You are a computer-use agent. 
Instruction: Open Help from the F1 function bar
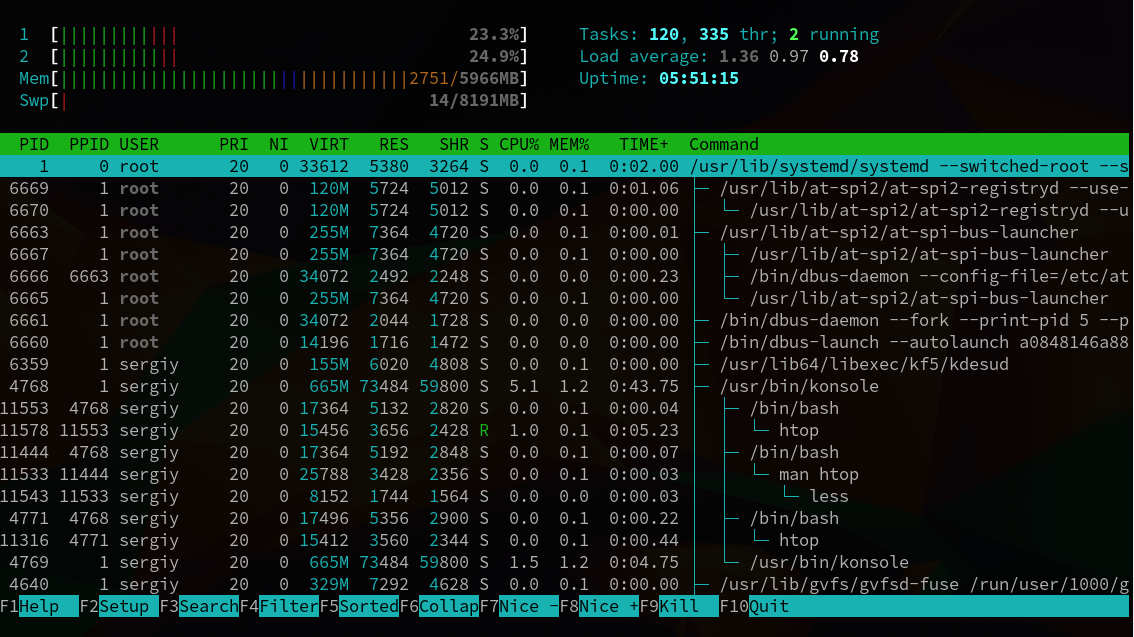point(39,606)
